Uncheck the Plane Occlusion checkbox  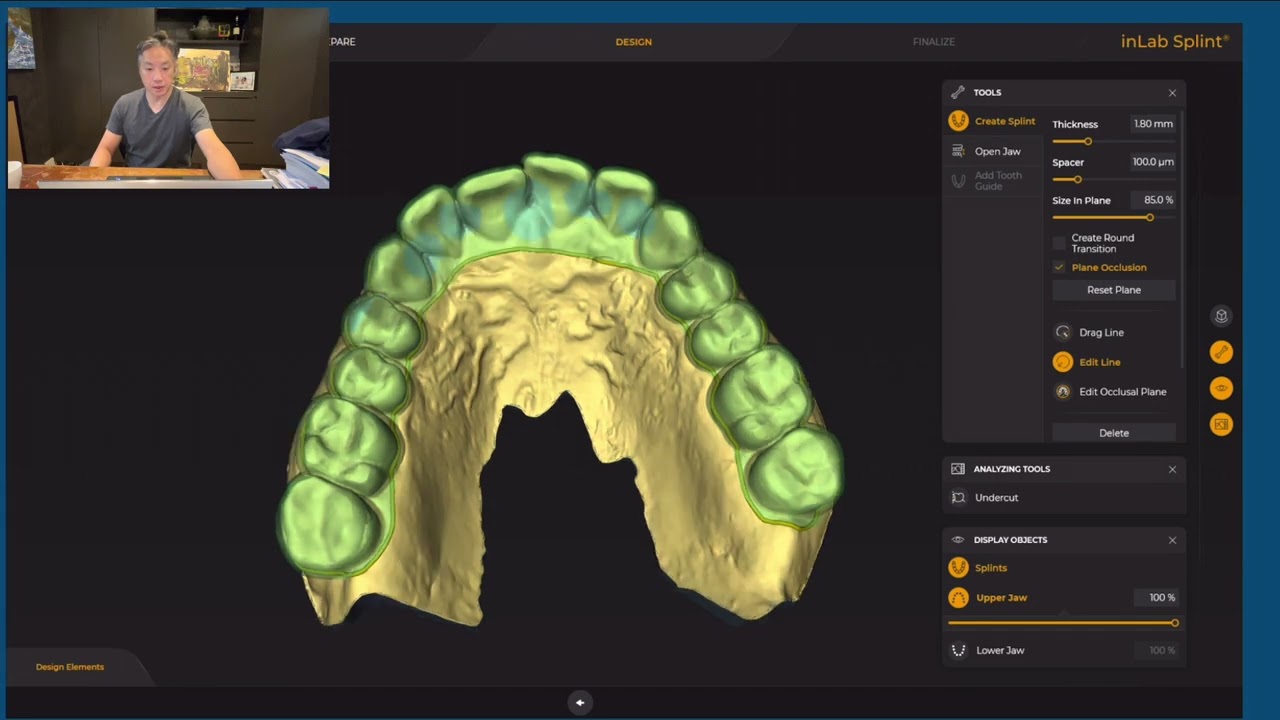pyautogui.click(x=1059, y=267)
